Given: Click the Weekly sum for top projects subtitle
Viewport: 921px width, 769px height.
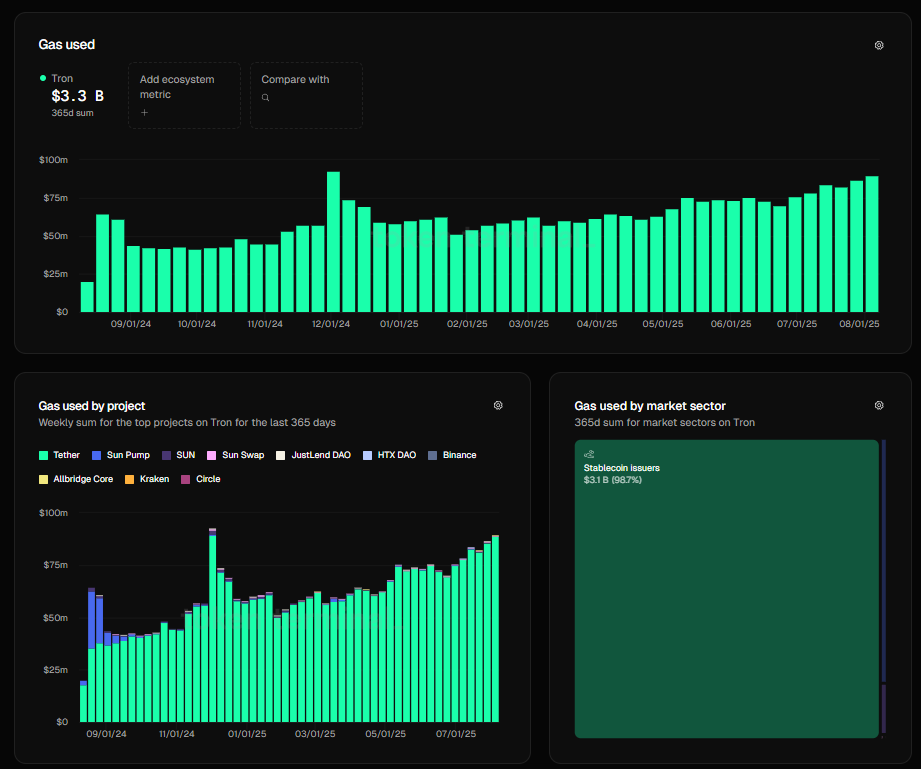Looking at the screenshot, I should (x=187, y=422).
